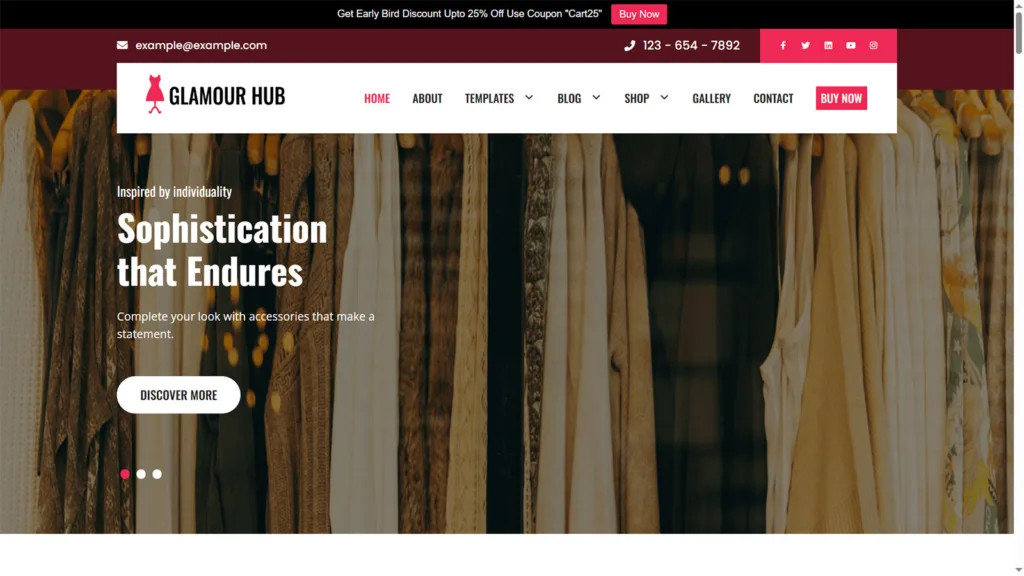Click the page vertical scrollbar thumb

[x=1018, y=33]
